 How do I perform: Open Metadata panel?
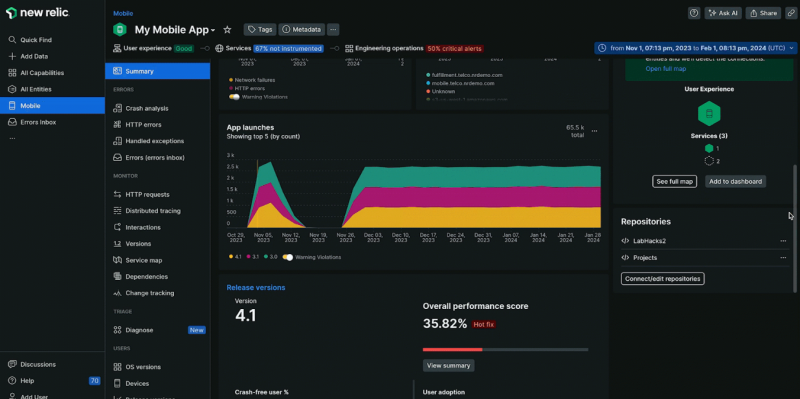[x=302, y=29]
